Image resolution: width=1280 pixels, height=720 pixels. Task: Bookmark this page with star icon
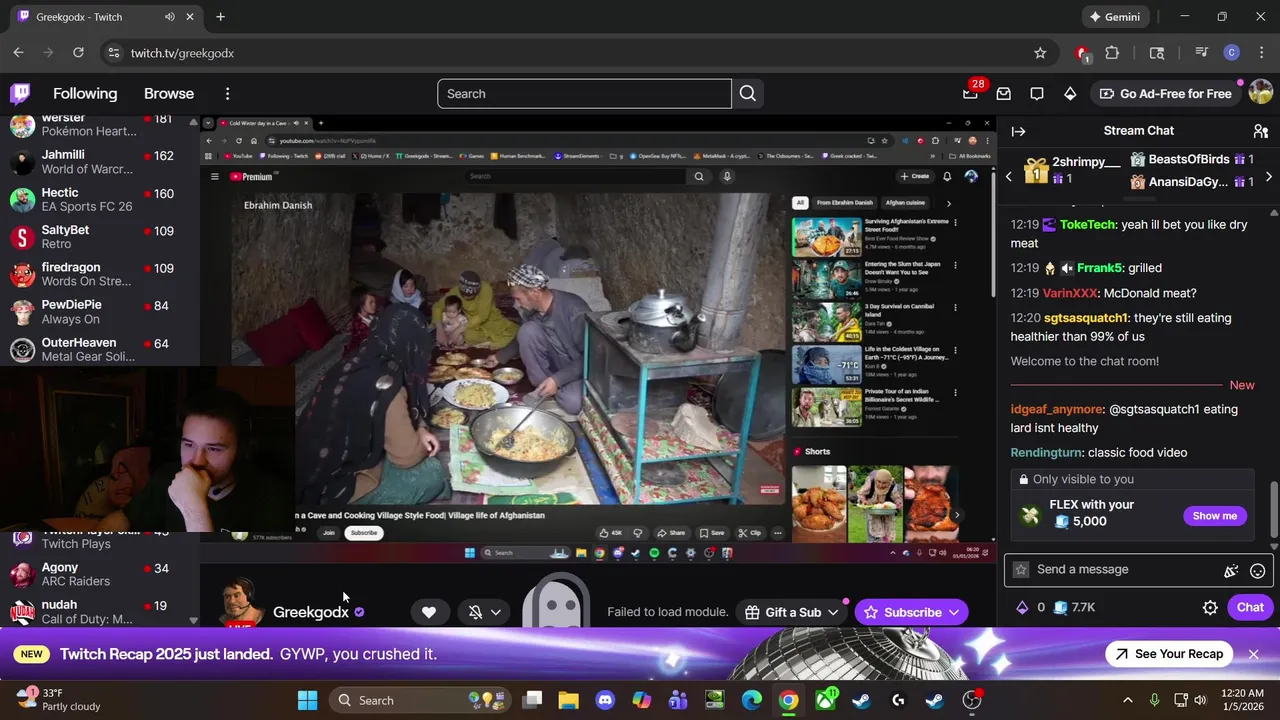pyautogui.click(x=1040, y=53)
